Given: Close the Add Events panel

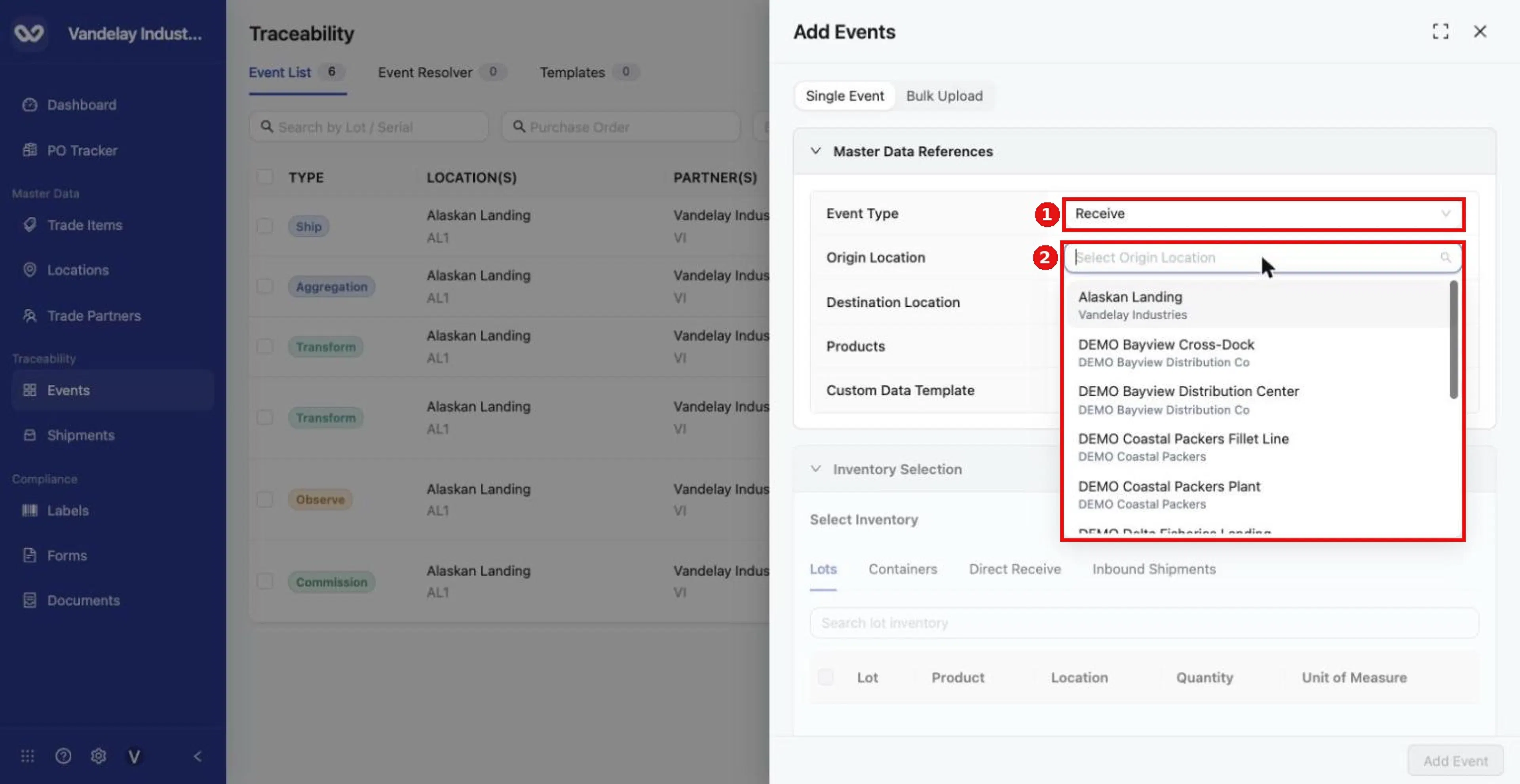Looking at the screenshot, I should tap(1480, 31).
